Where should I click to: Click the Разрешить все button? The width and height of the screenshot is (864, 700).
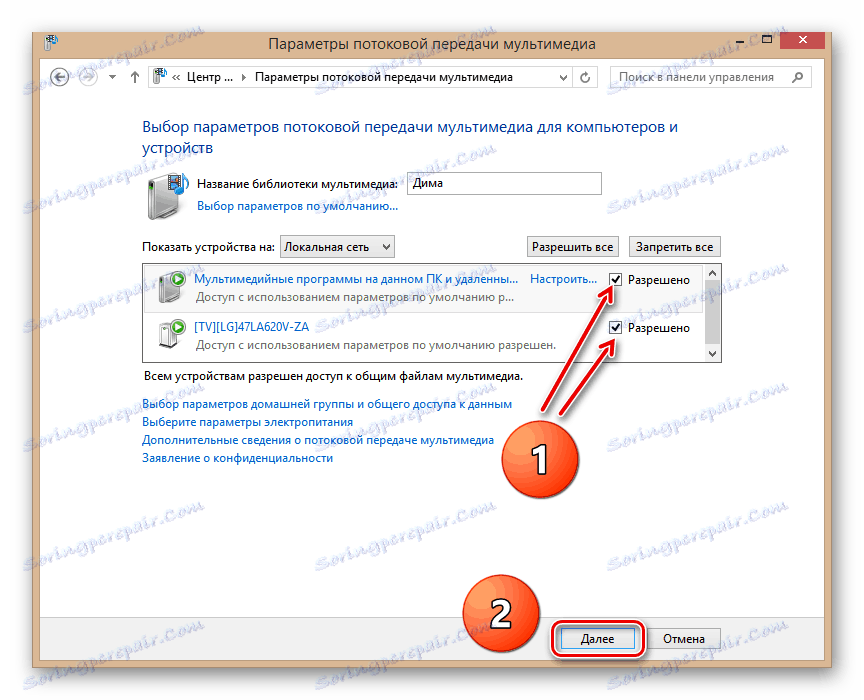[573, 246]
